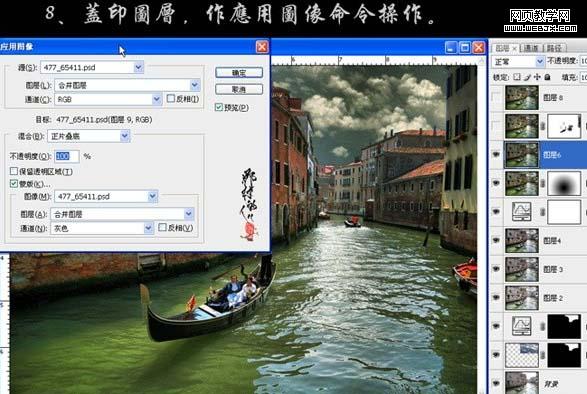The width and height of the screenshot is (587, 394).
Task: Hide 背景 layer with its eye icon
Action: pyautogui.click(x=496, y=383)
